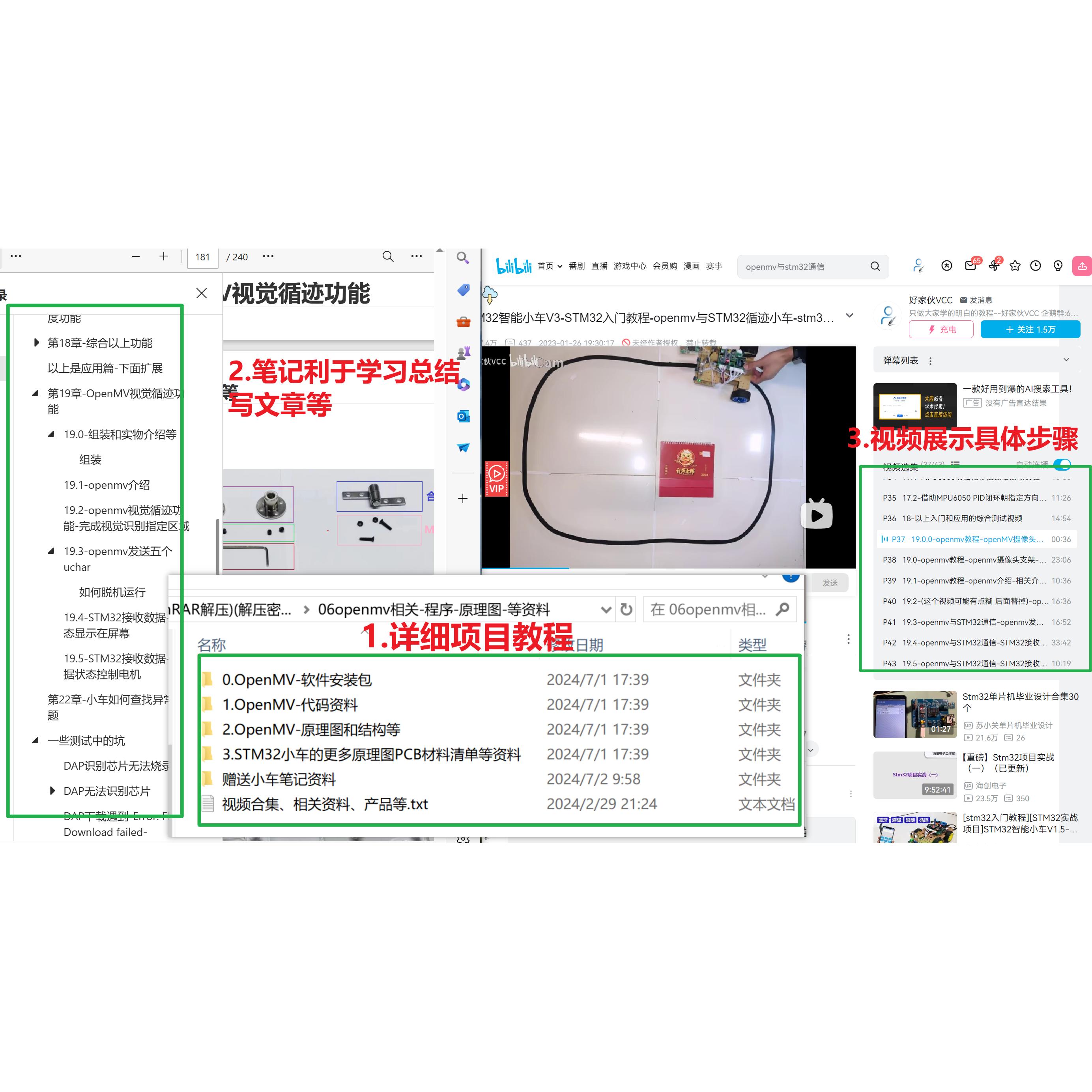Open outline entry 19.1-openmv介绍
This screenshot has height=1092, width=1092.
pyautogui.click(x=107, y=485)
